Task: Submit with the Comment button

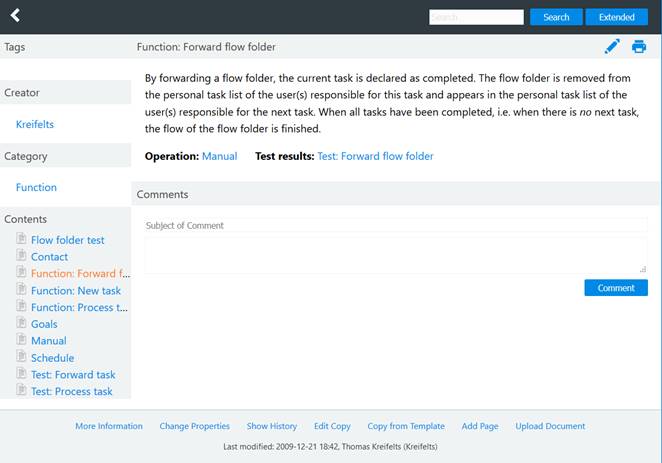Action: pos(615,288)
